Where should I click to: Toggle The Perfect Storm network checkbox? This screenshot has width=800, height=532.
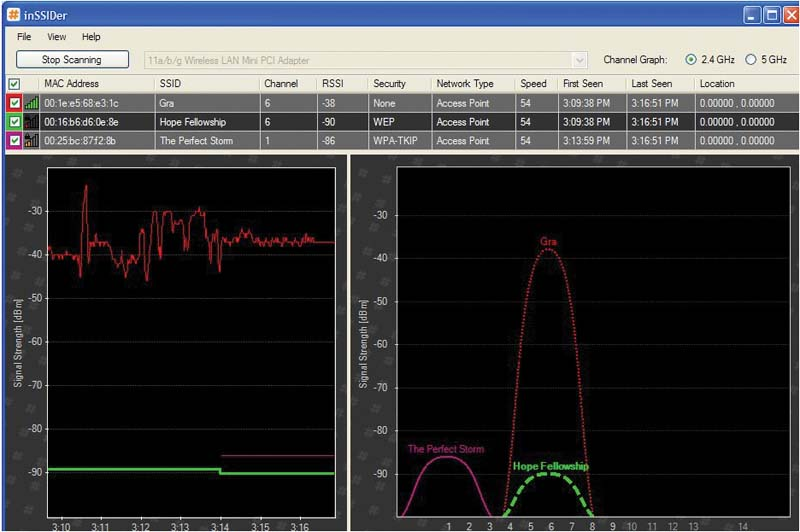point(14,140)
